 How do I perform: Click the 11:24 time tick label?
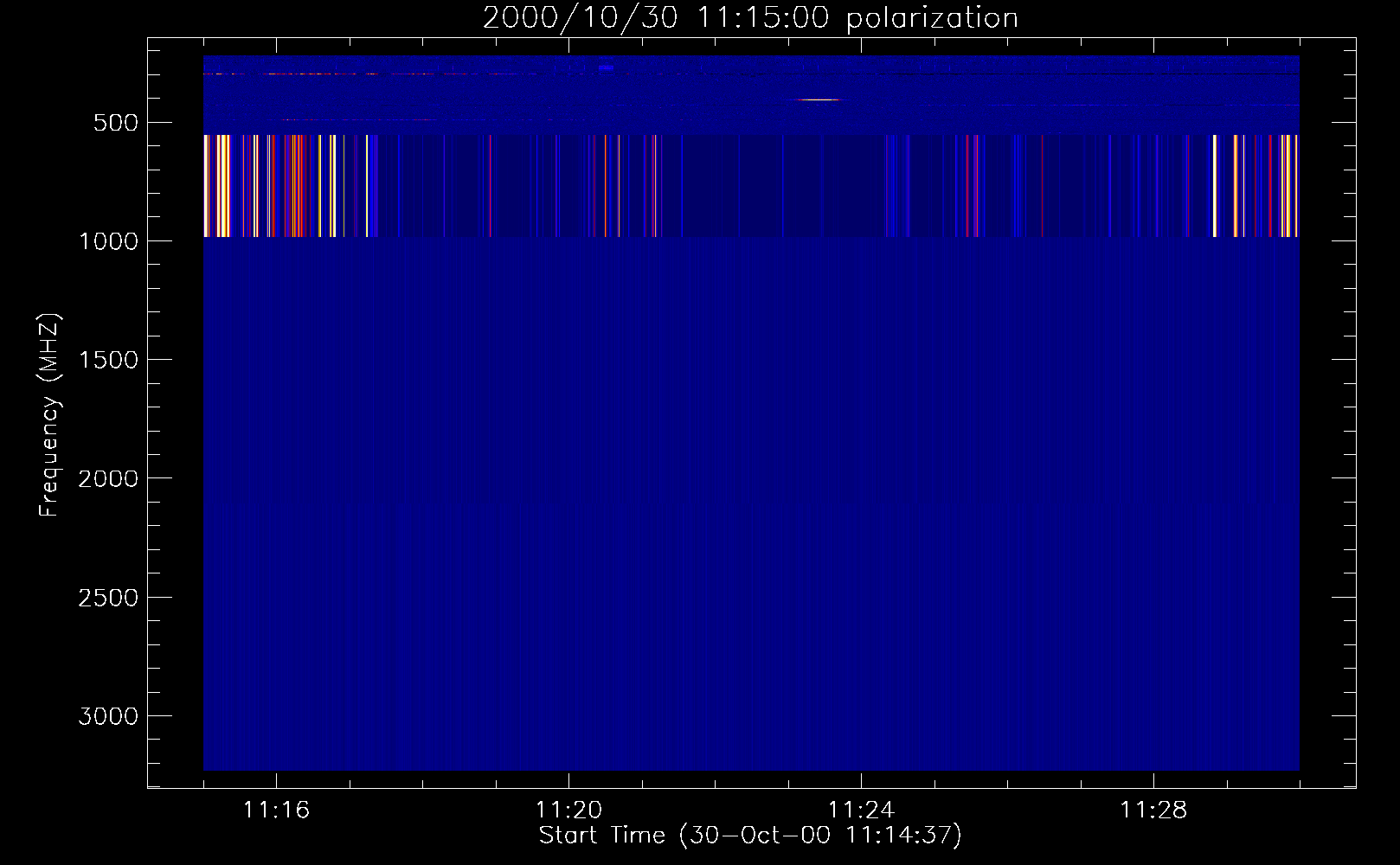click(861, 811)
